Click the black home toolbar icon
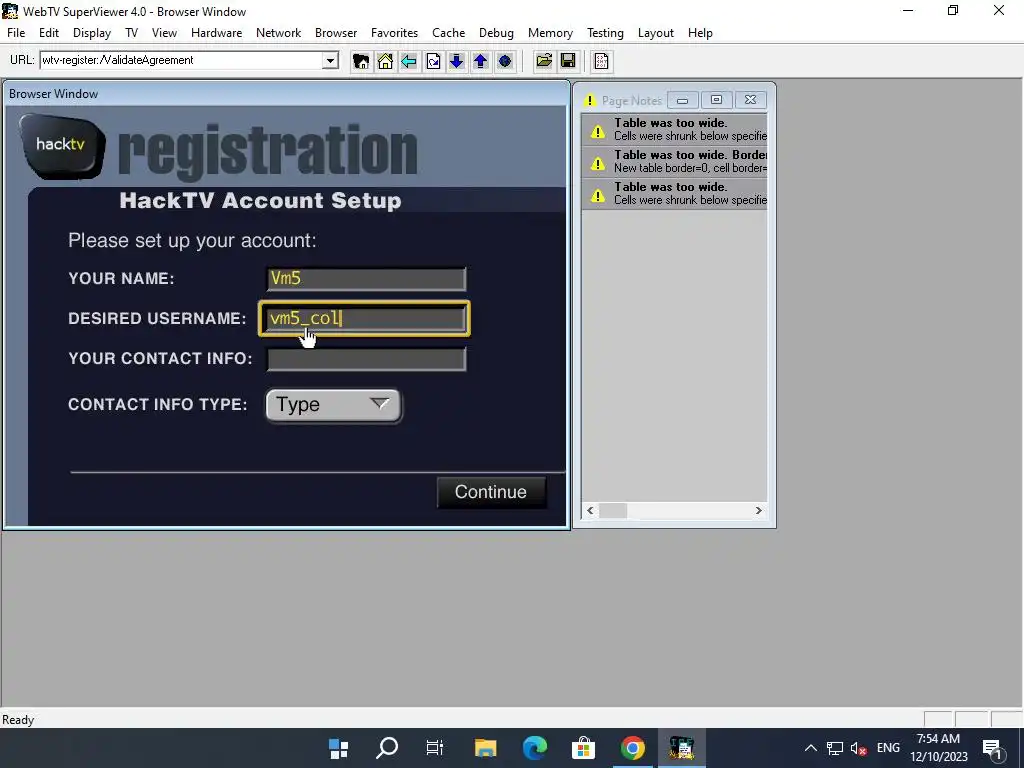1024x768 pixels. (x=360, y=61)
